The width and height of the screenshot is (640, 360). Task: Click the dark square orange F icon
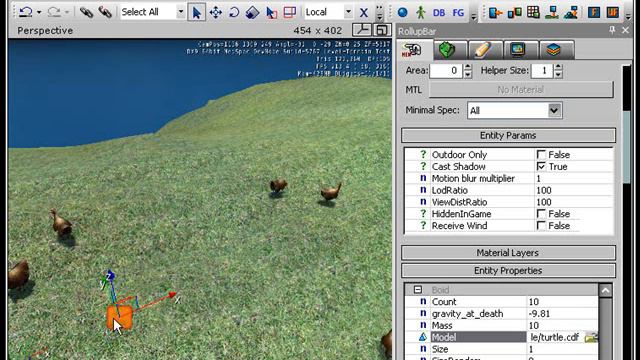point(594,12)
